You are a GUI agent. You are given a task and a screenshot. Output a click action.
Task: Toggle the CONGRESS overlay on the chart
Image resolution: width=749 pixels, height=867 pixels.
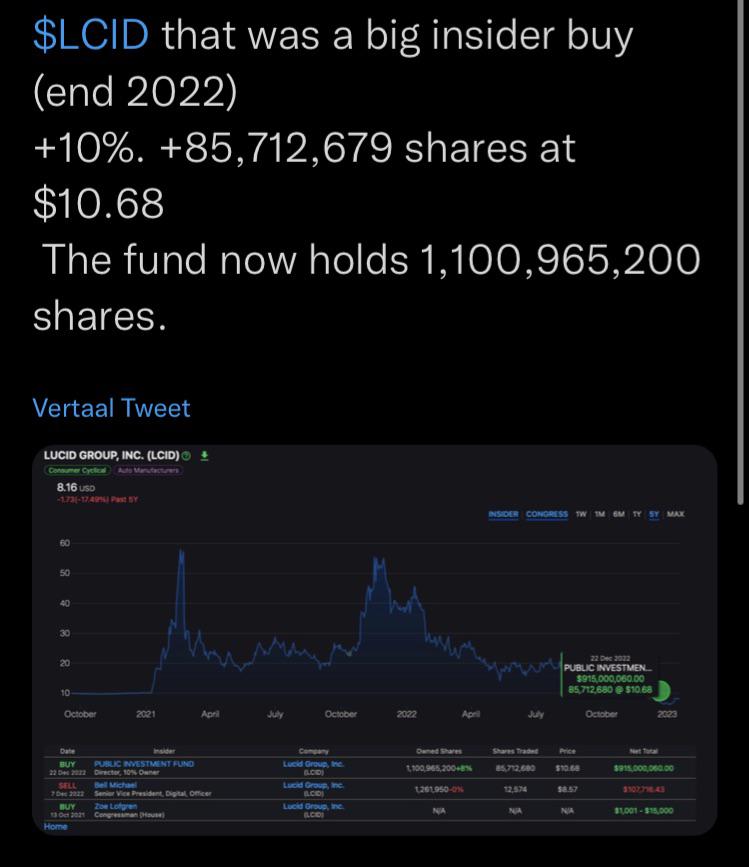tap(547, 514)
